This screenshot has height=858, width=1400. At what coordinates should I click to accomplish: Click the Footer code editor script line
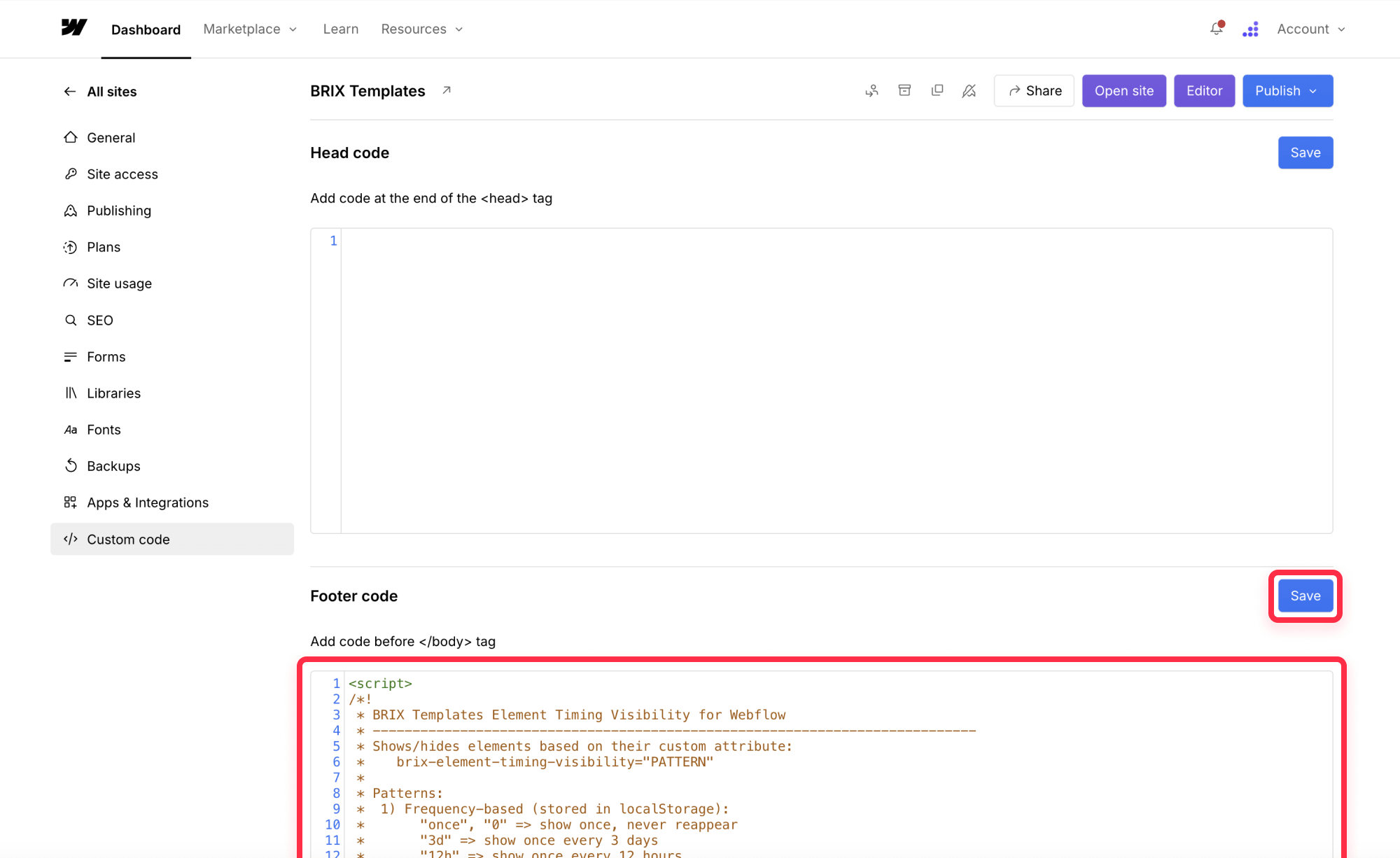tap(380, 683)
